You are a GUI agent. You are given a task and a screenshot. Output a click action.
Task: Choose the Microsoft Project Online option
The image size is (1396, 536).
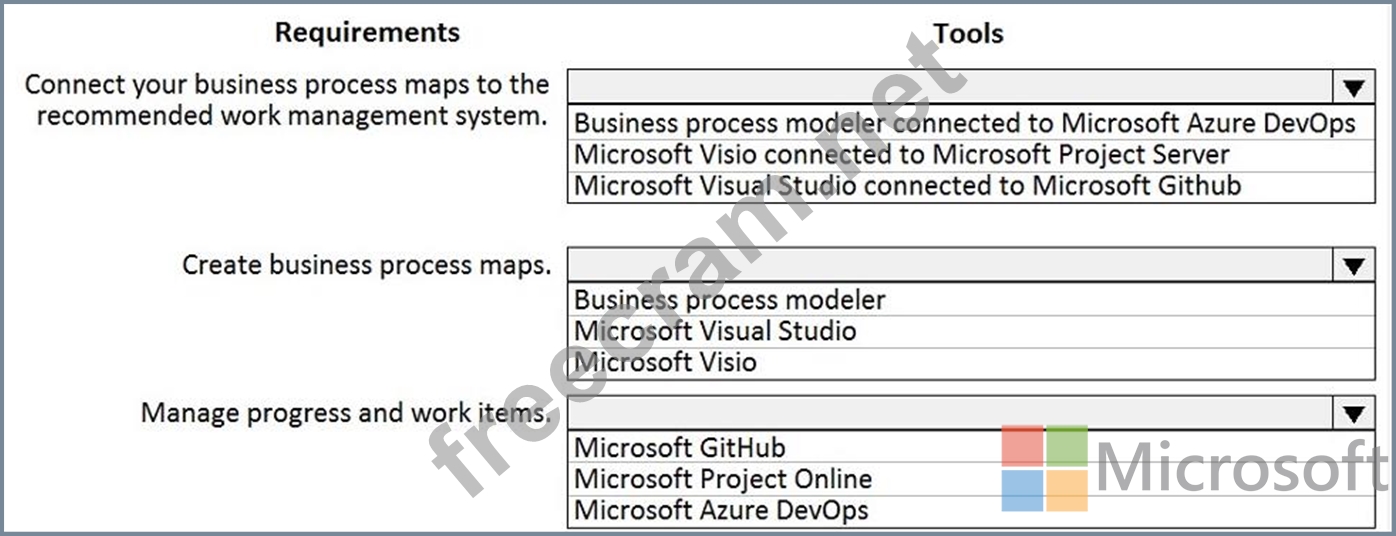(x=723, y=478)
